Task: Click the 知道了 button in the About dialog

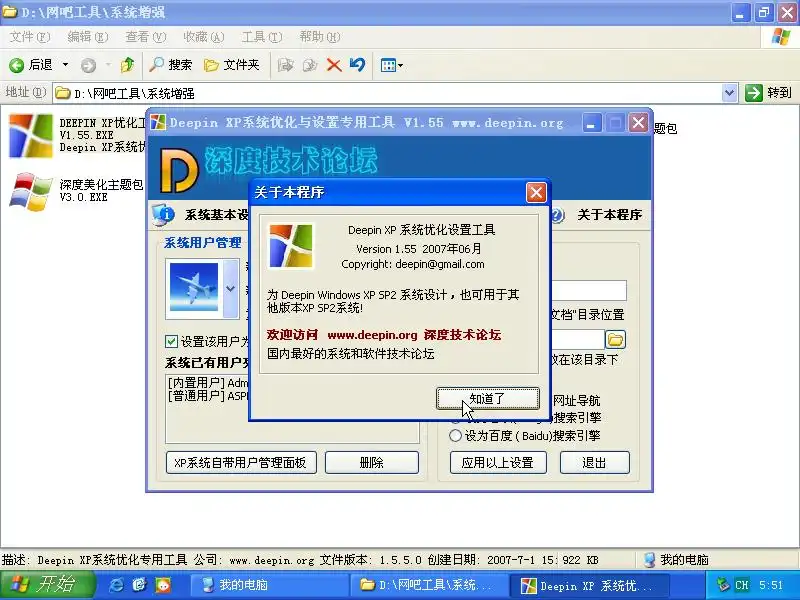Action: pyautogui.click(x=487, y=398)
